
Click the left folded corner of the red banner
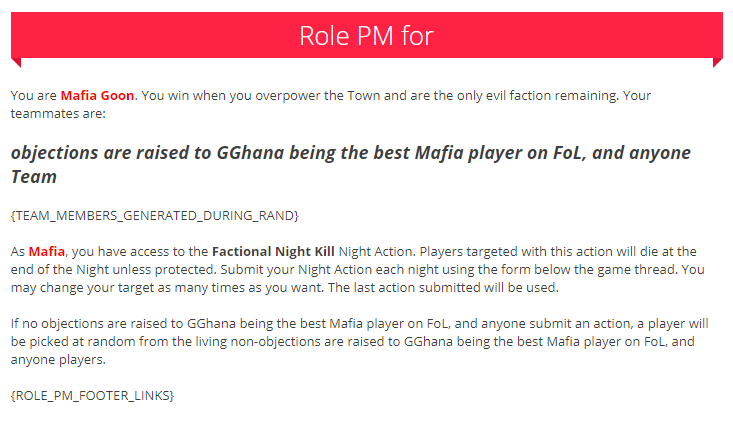pos(15,63)
